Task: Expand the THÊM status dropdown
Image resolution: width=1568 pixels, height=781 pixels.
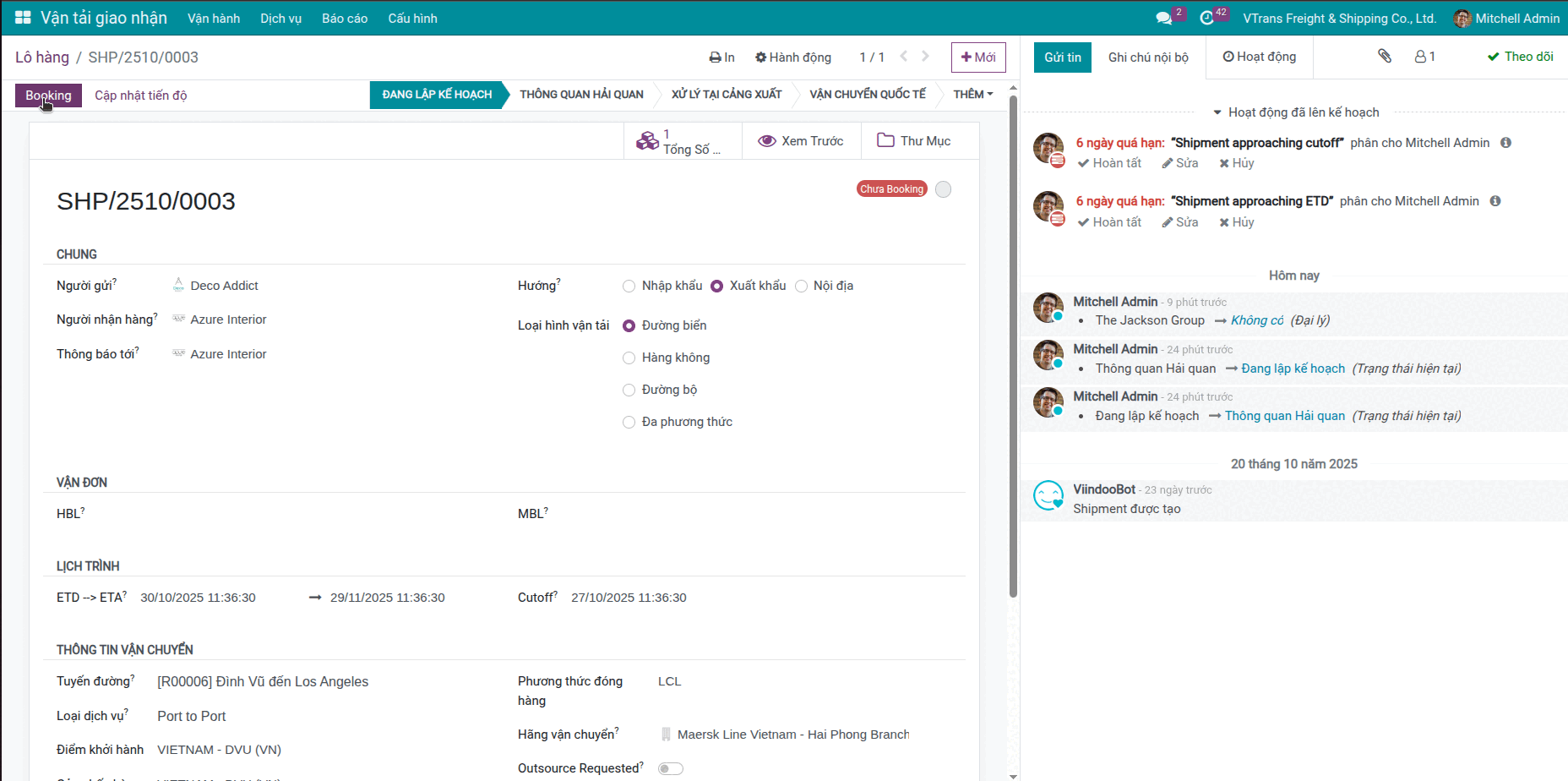Action: click(x=972, y=95)
